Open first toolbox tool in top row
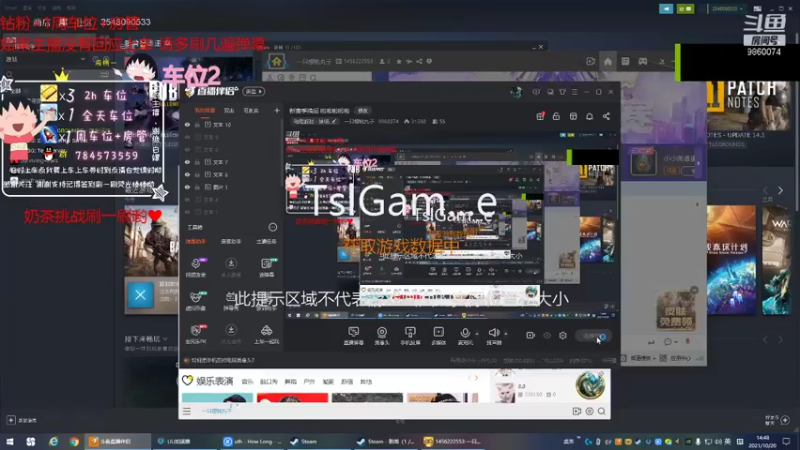The height and width of the screenshot is (450, 800). coord(196,267)
